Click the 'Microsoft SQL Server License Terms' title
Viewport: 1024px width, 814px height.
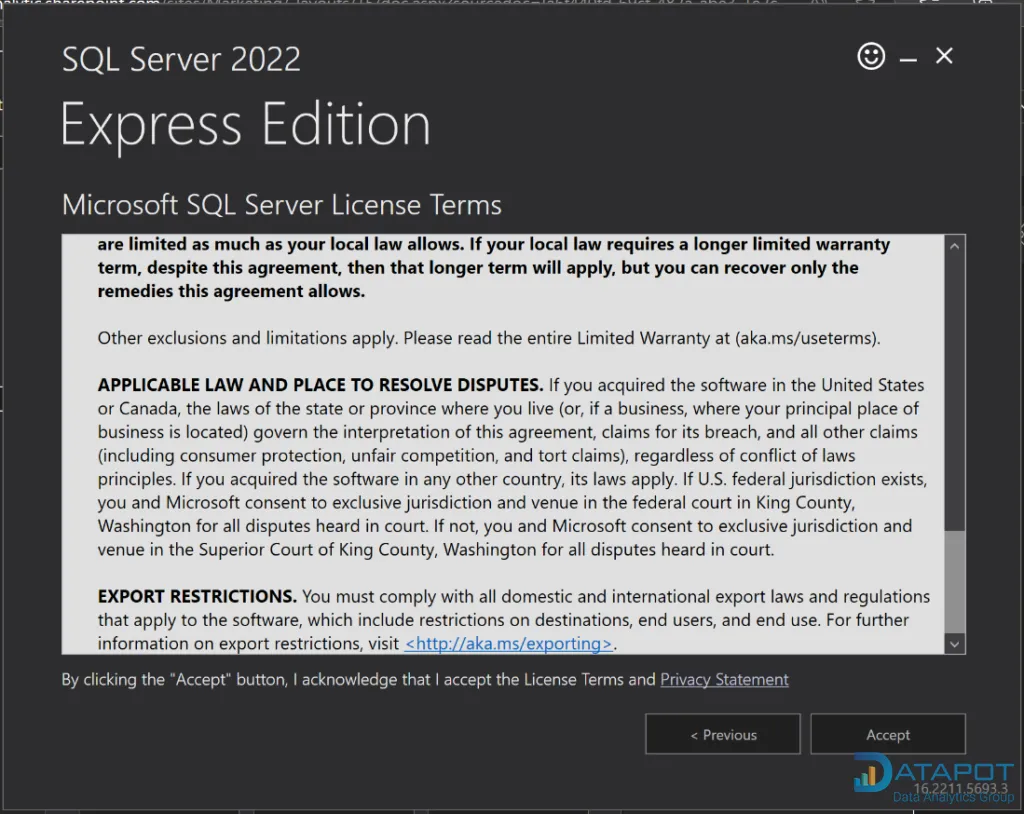(x=281, y=204)
